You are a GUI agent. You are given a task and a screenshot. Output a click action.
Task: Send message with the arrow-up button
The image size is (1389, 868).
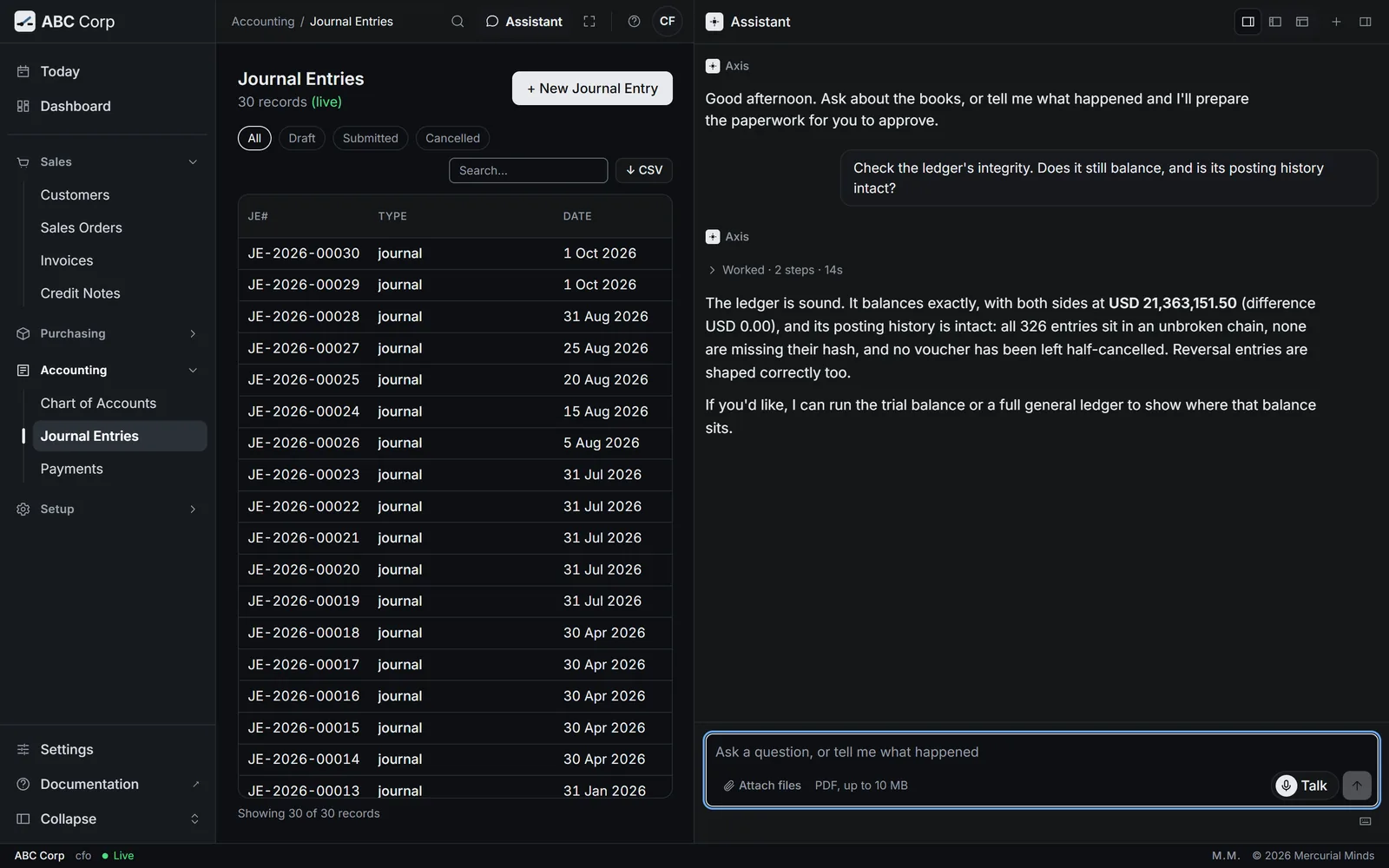[x=1357, y=786]
